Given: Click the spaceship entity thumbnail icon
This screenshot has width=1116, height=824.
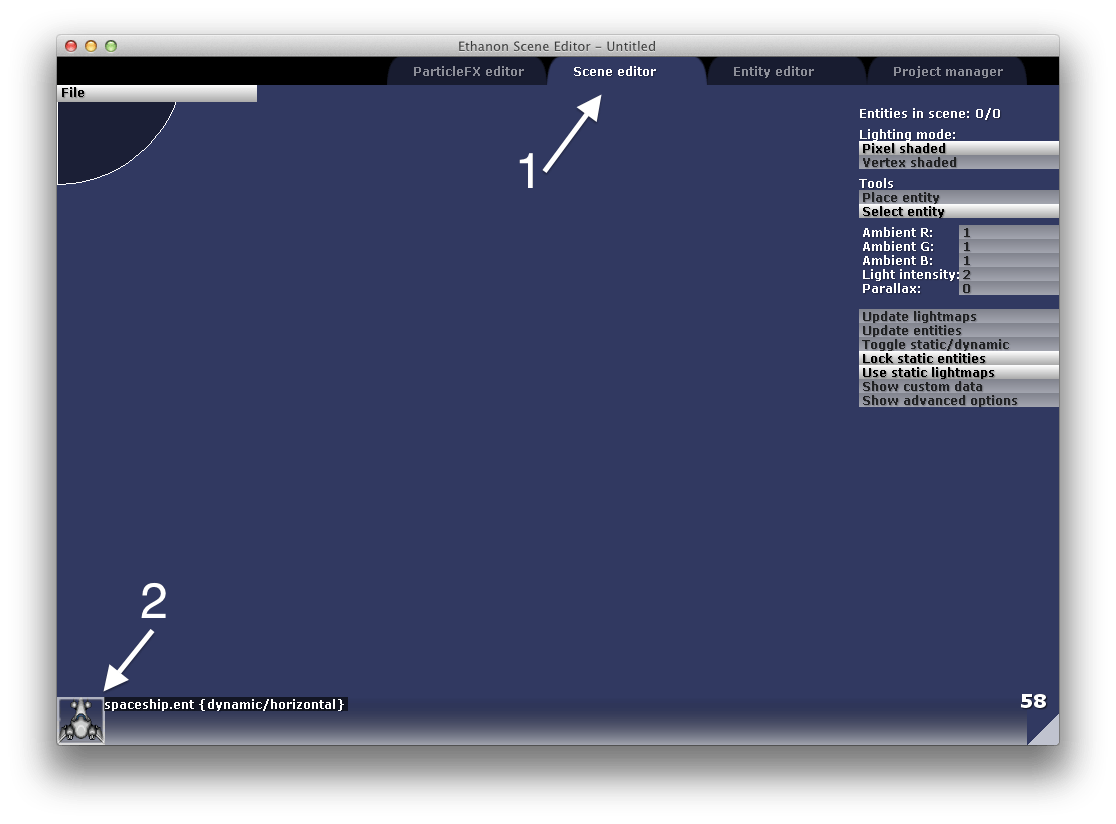Looking at the screenshot, I should pyautogui.click(x=81, y=720).
